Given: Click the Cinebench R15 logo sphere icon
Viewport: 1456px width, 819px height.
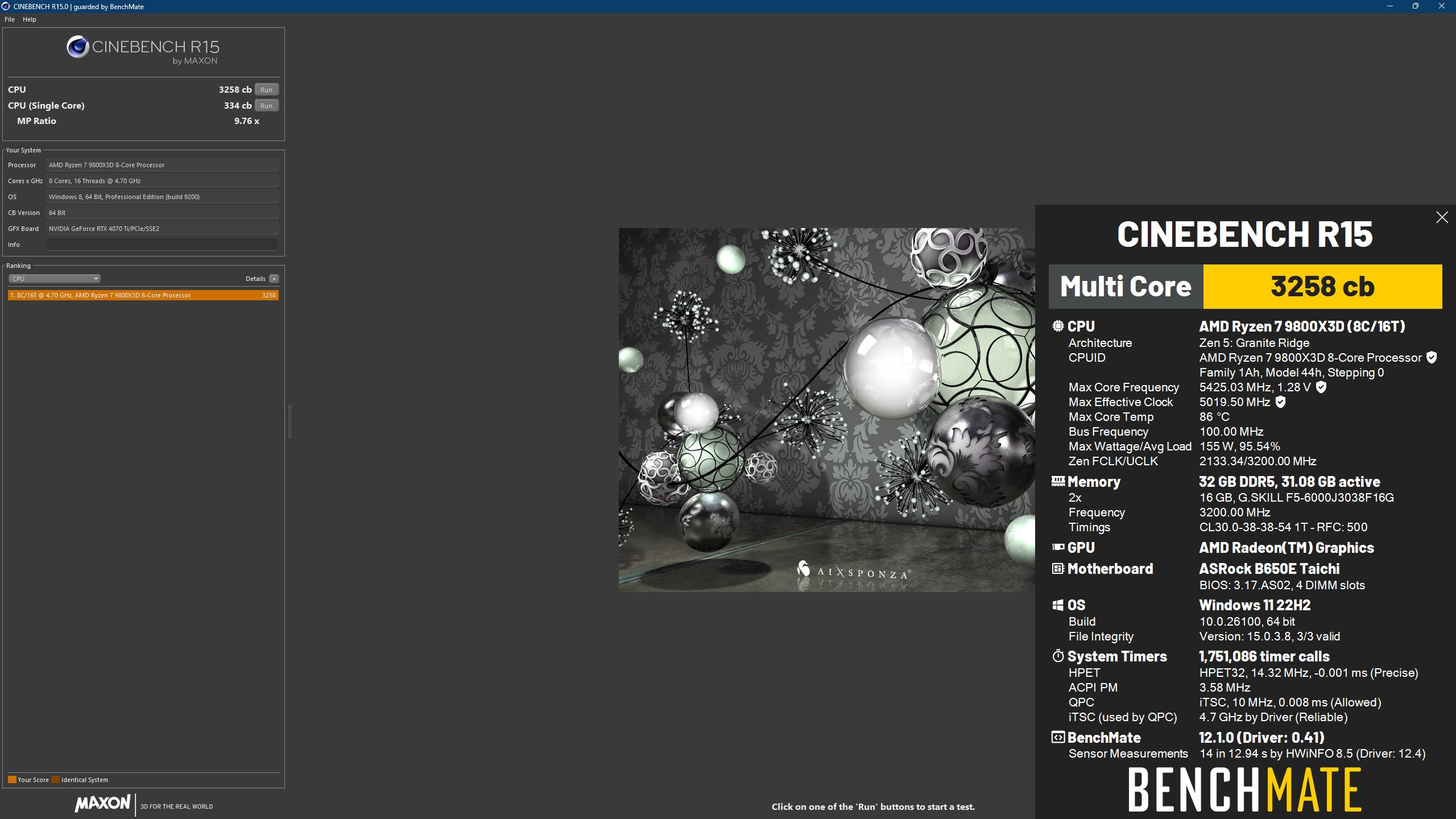Looking at the screenshot, I should click(x=77, y=47).
